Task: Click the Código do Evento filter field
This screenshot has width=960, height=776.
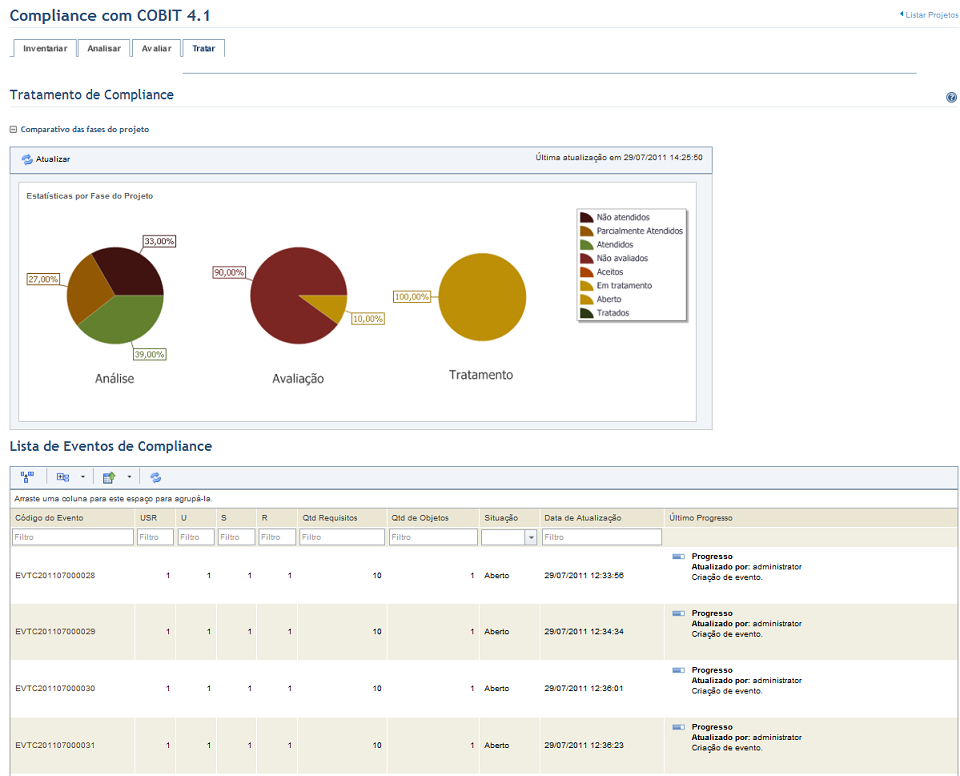Action: point(73,537)
